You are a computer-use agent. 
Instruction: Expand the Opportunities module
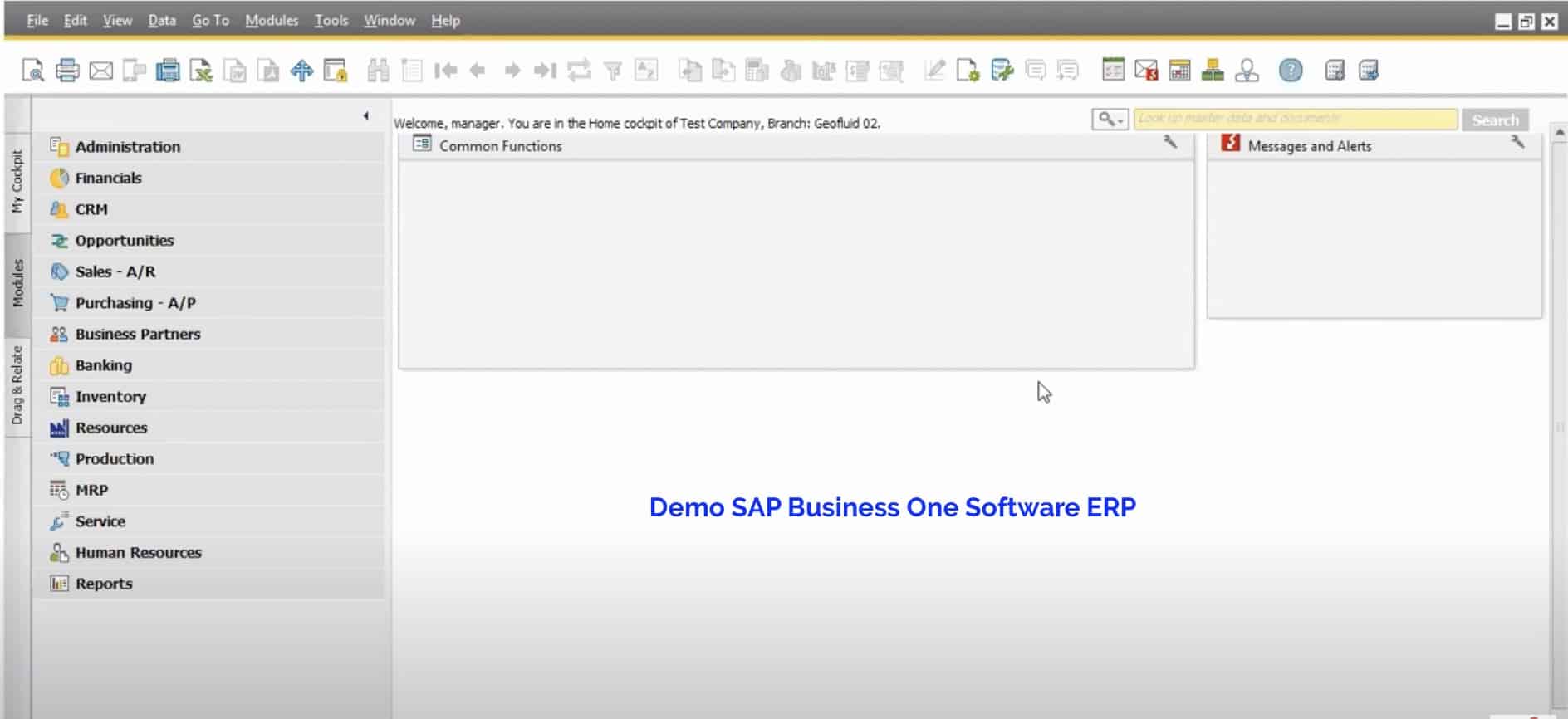click(x=208, y=241)
